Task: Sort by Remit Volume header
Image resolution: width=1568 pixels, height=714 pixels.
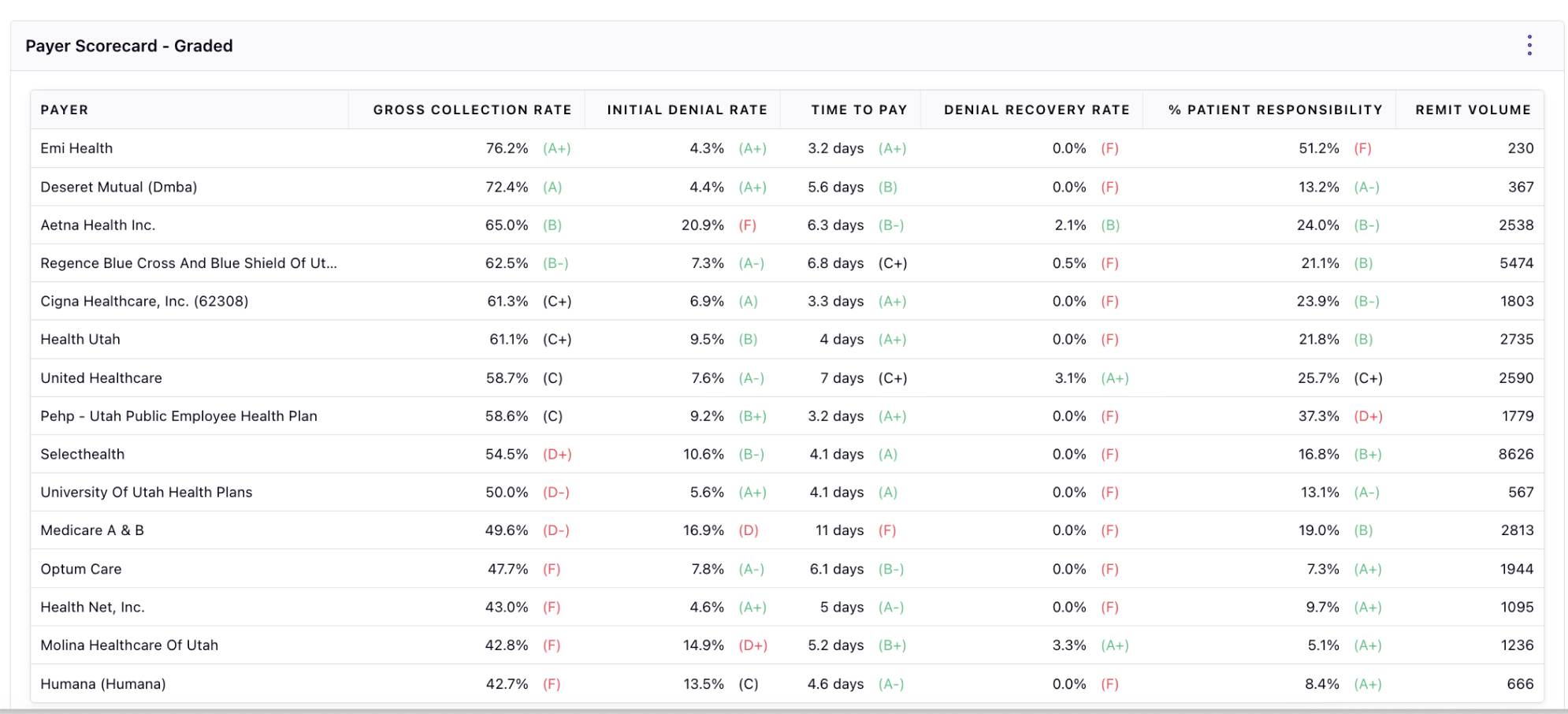Action: pyautogui.click(x=1473, y=110)
